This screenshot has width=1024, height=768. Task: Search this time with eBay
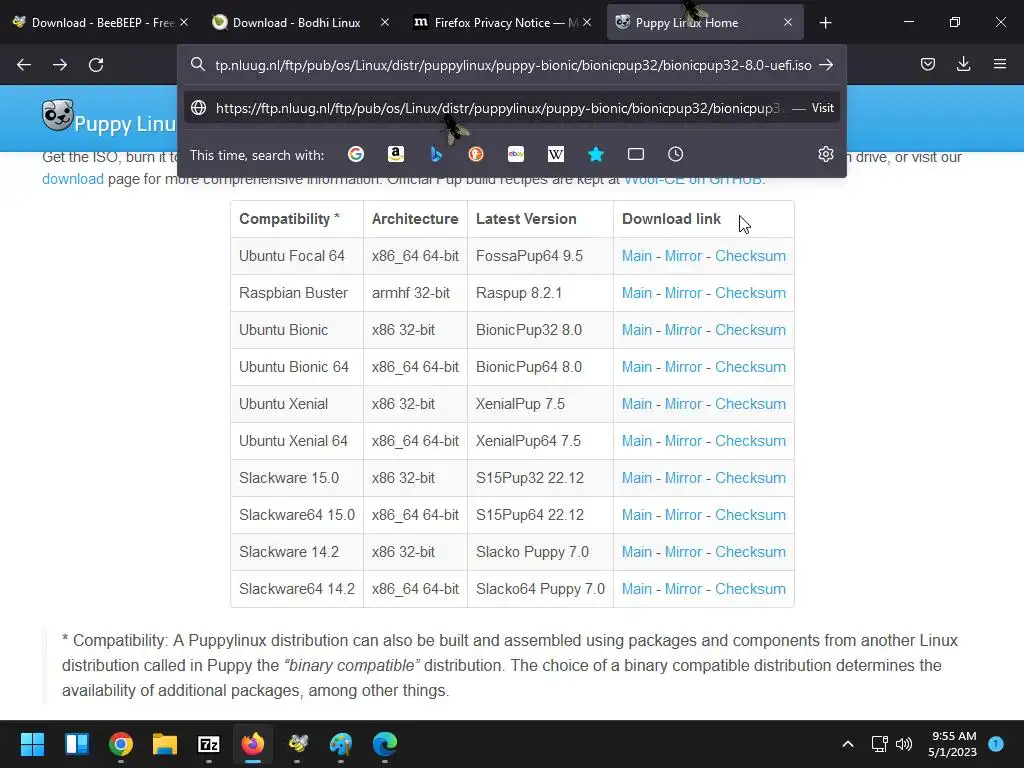(516, 154)
